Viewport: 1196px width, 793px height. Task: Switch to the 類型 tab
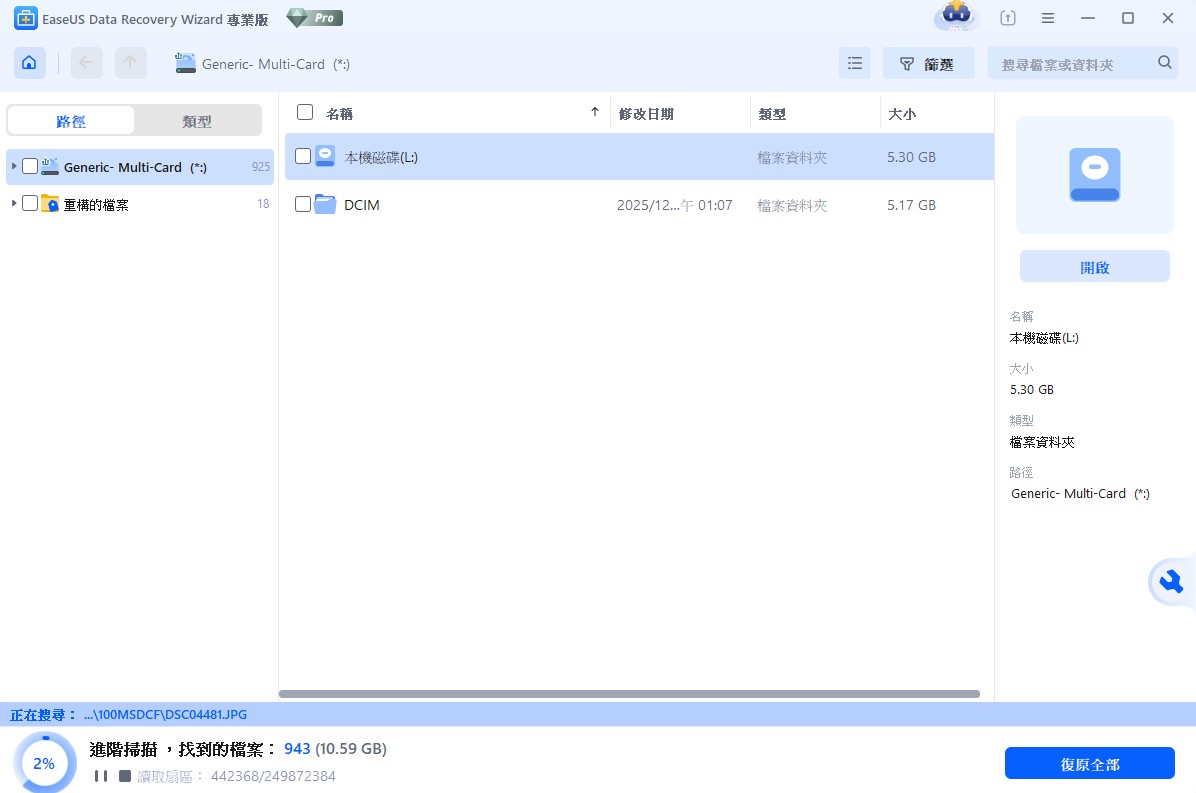[197, 120]
